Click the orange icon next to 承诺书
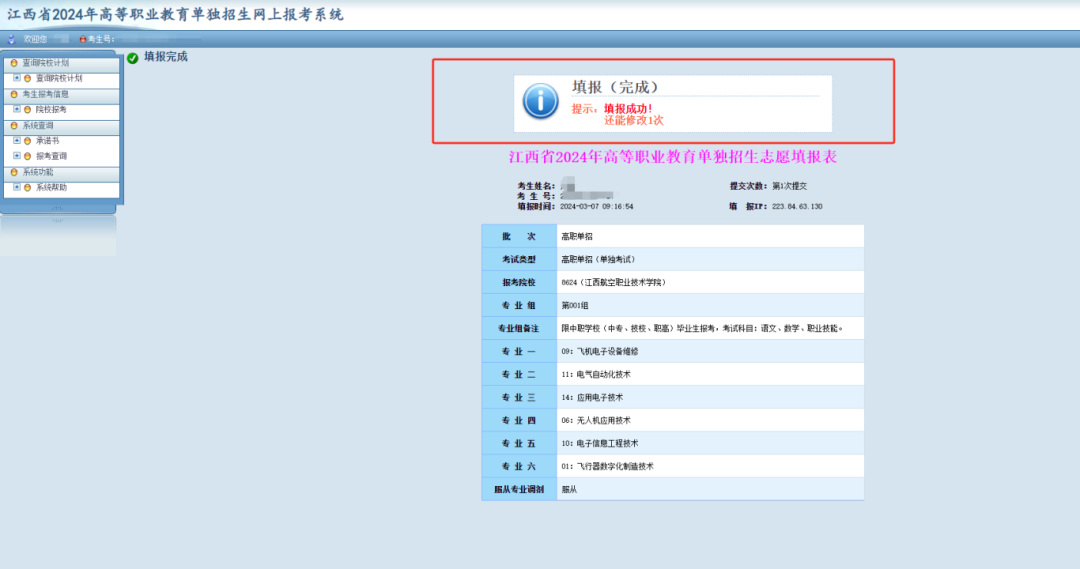The image size is (1080, 569). 27,141
